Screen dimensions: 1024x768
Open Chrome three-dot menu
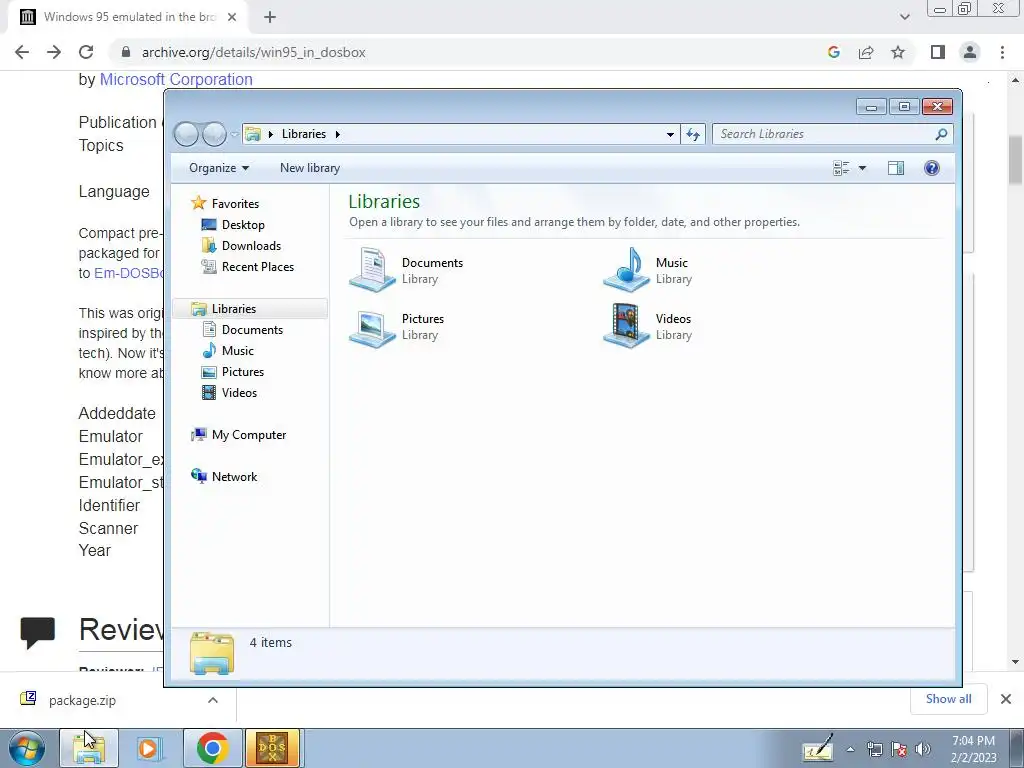(x=1002, y=52)
